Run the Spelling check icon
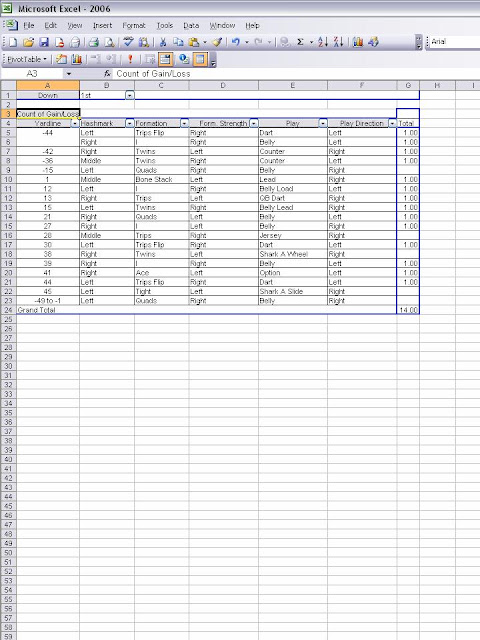The width and height of the screenshot is (480, 640). pyautogui.click(x=129, y=42)
